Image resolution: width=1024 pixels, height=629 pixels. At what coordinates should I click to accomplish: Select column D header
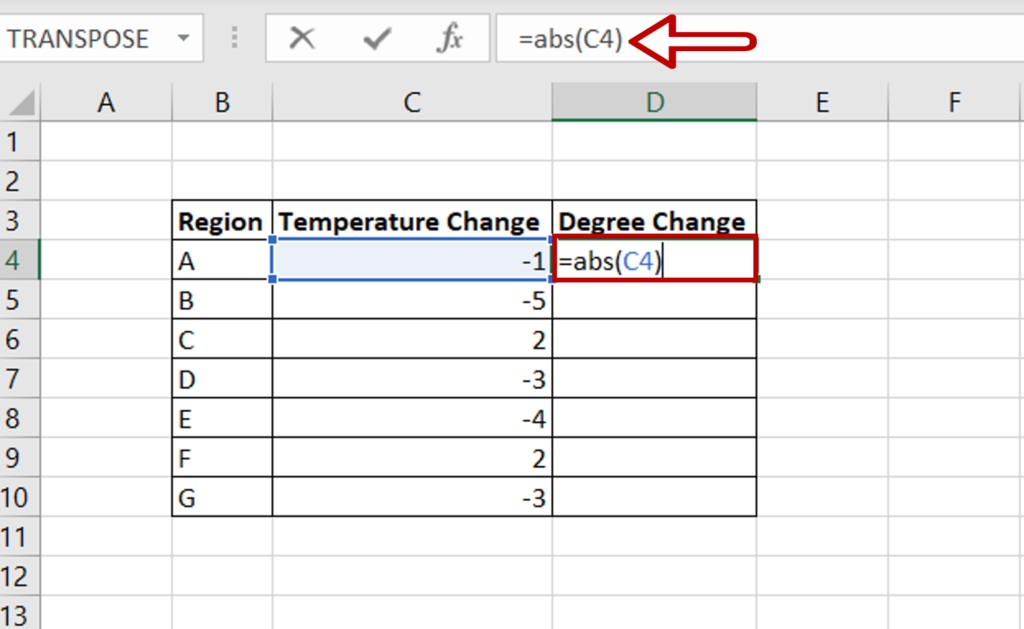coord(654,103)
